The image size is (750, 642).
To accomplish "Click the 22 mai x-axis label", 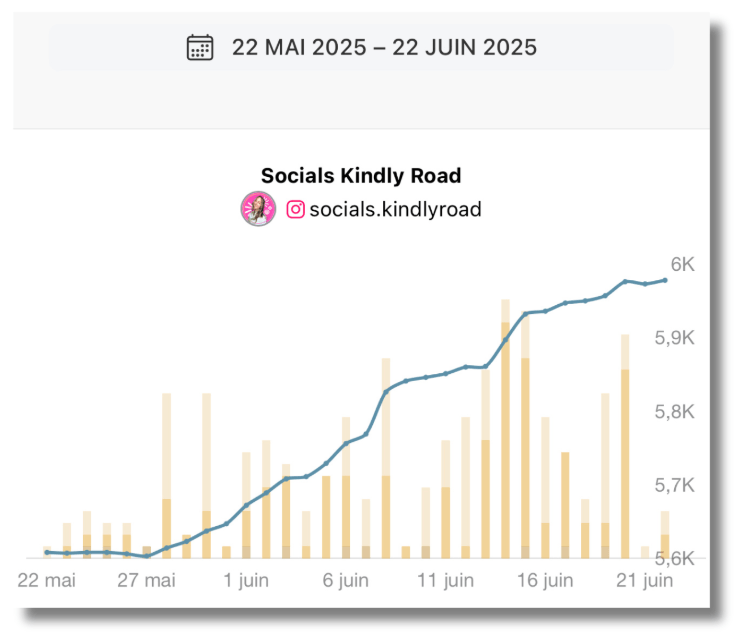I will 47,580.
